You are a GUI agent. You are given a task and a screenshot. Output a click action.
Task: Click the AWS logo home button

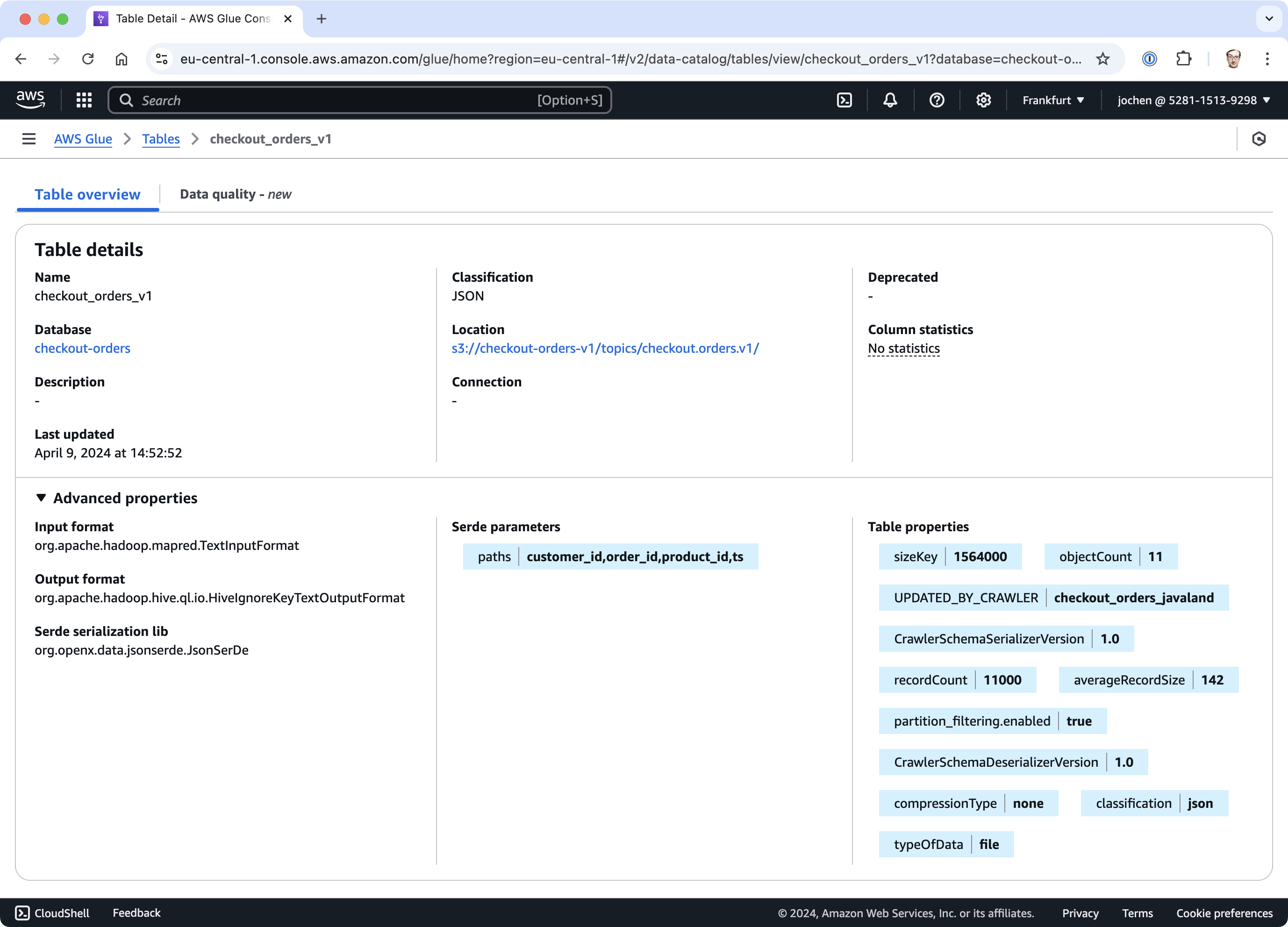[28, 100]
